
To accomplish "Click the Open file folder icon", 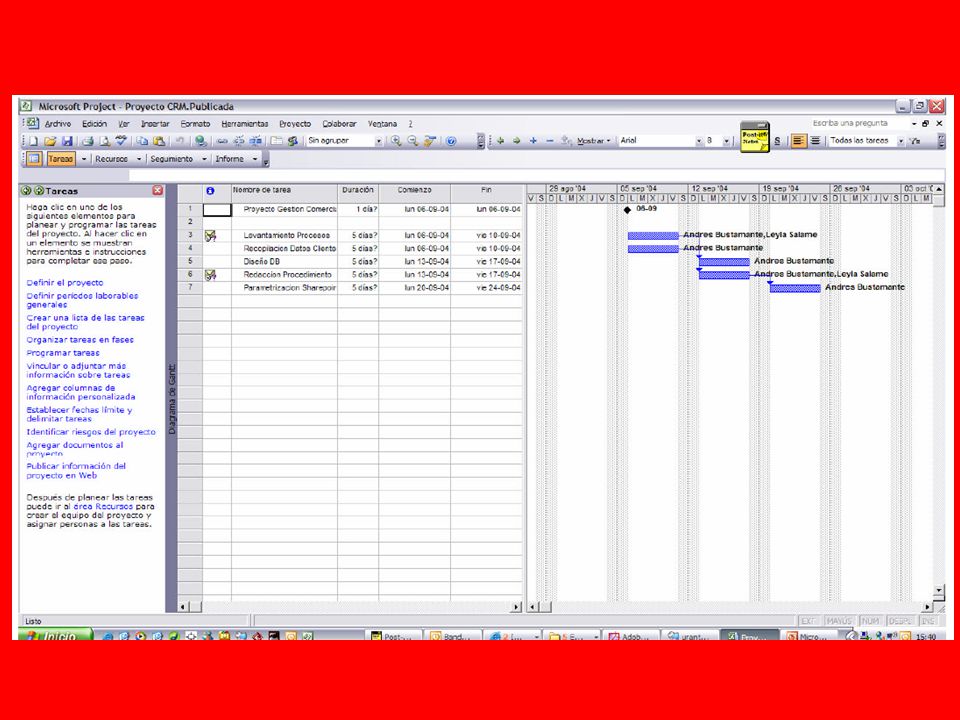I will [50, 141].
